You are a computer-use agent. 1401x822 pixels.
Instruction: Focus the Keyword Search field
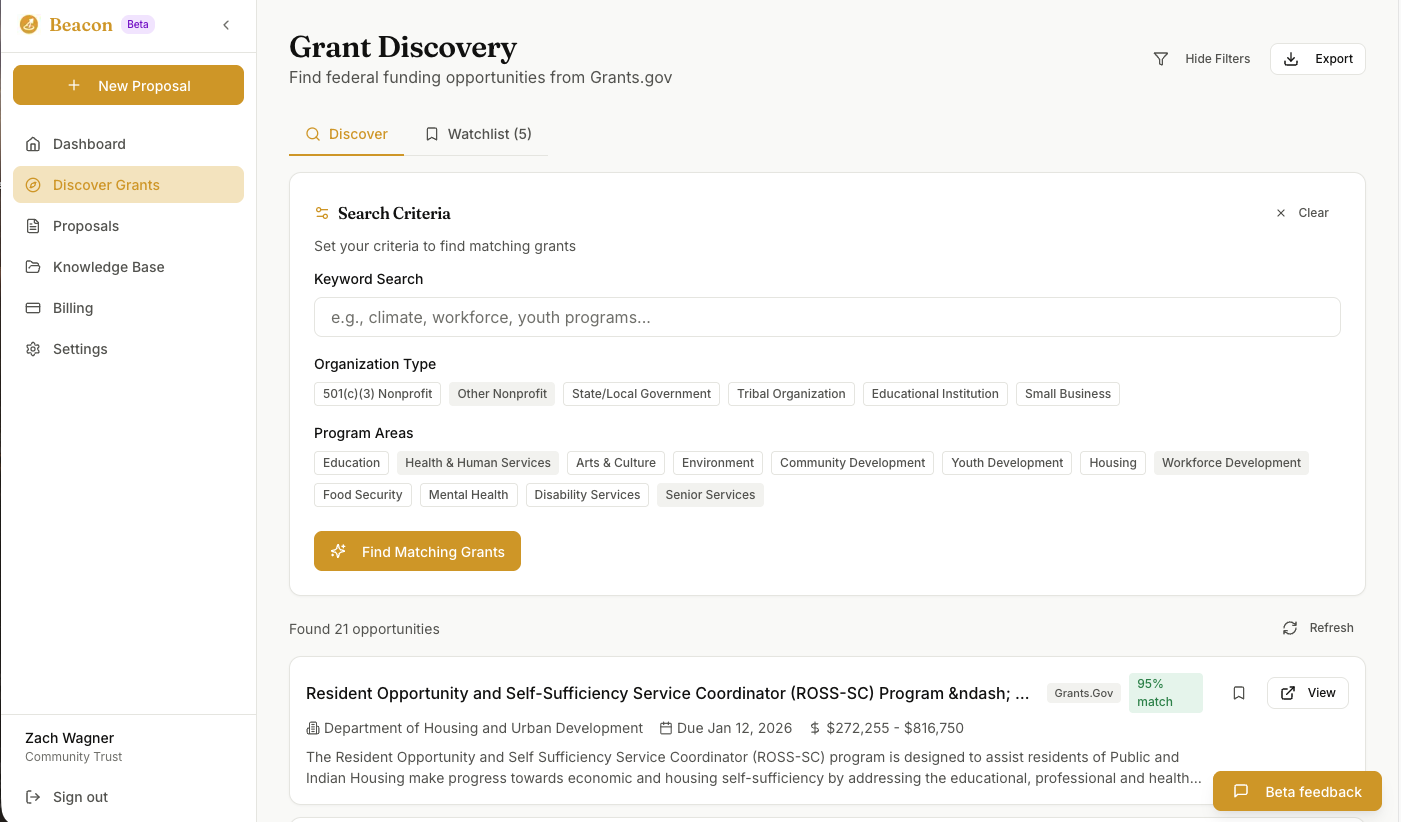point(827,317)
